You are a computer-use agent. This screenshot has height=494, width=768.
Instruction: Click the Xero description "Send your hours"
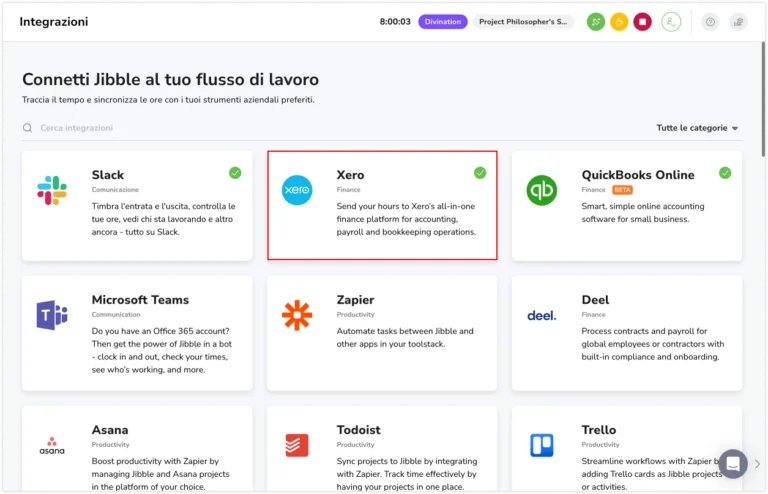pos(406,219)
